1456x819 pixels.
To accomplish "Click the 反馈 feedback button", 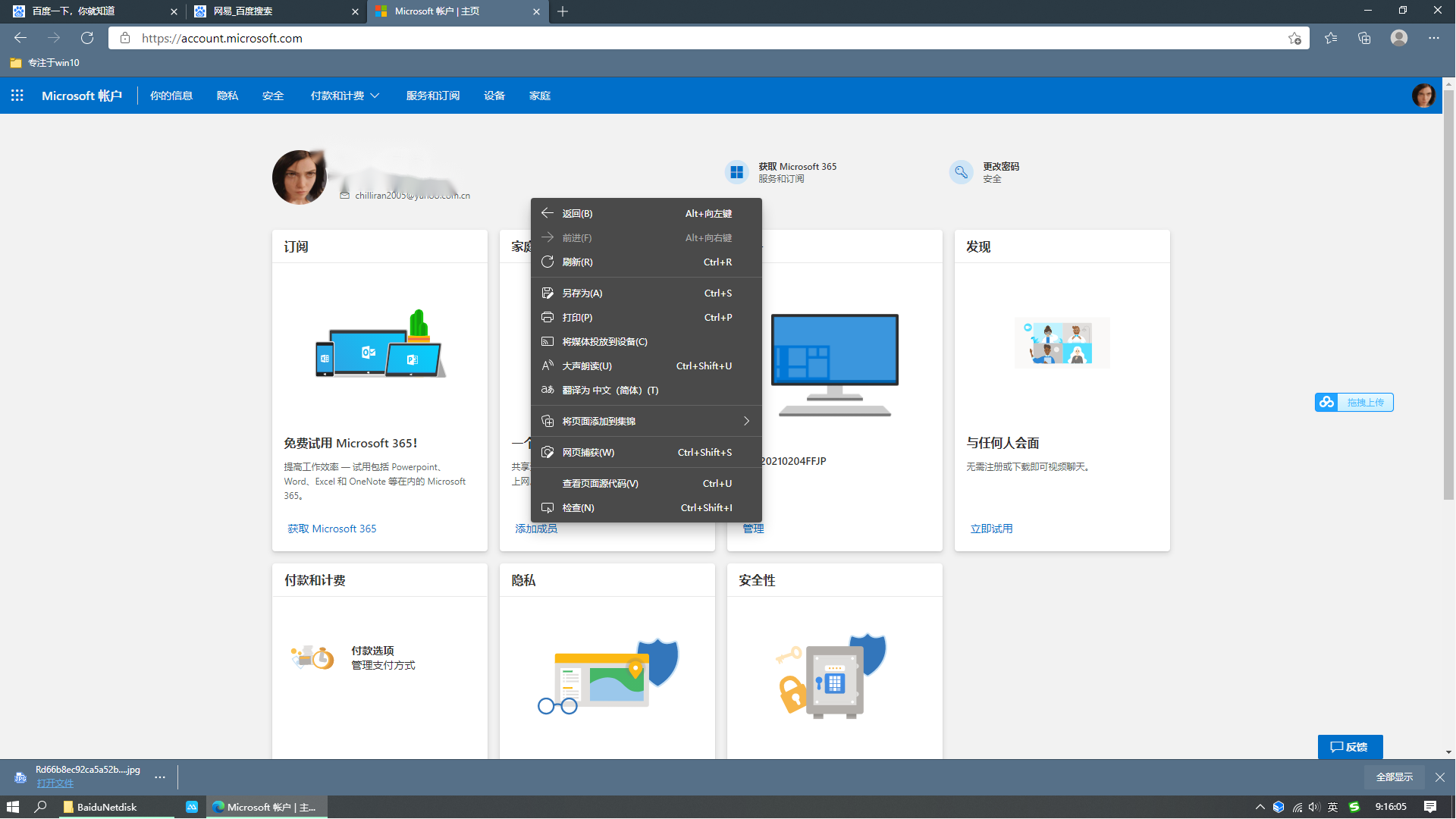I will point(1350,747).
